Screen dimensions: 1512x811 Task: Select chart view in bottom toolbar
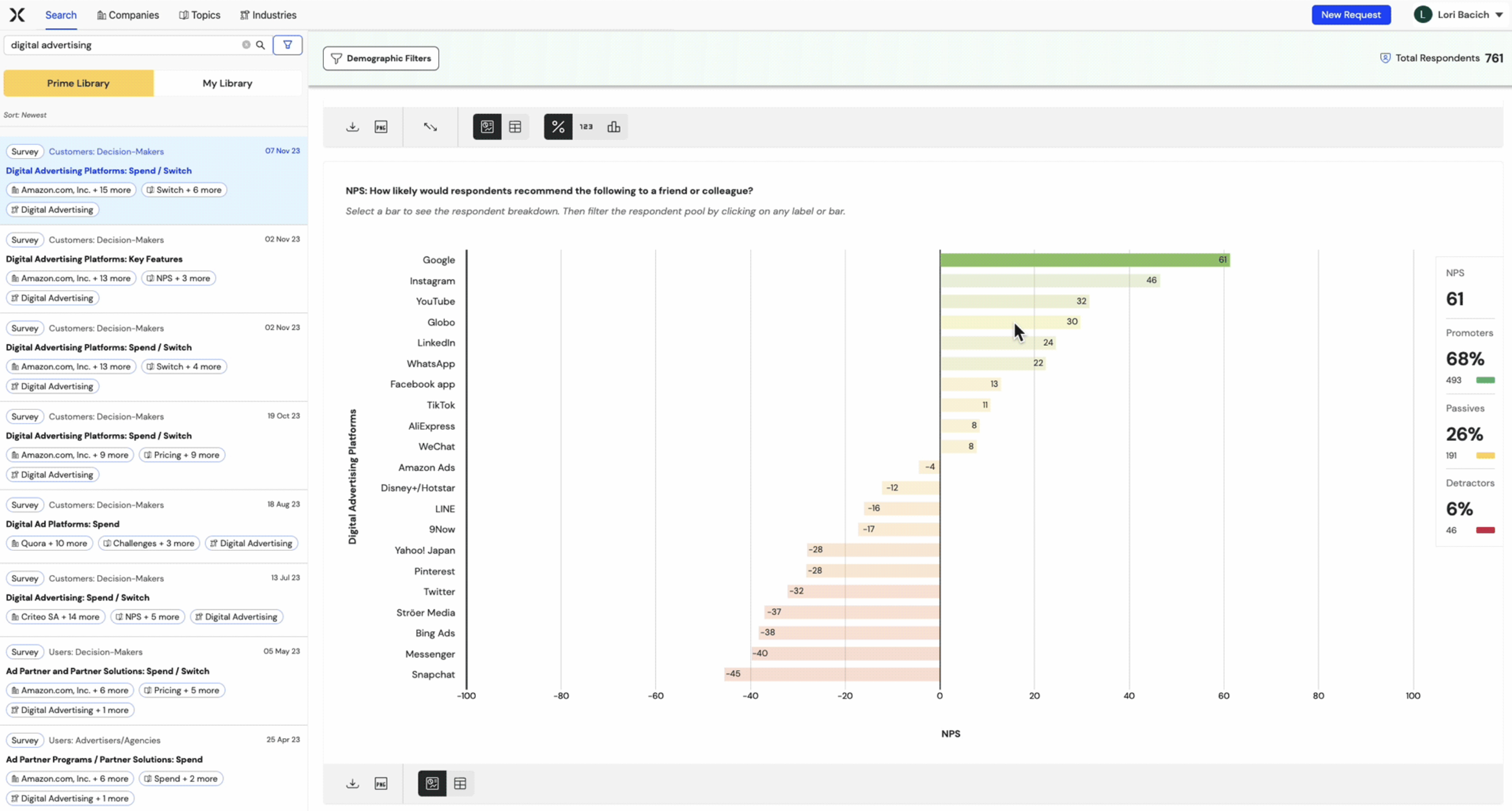(432, 783)
